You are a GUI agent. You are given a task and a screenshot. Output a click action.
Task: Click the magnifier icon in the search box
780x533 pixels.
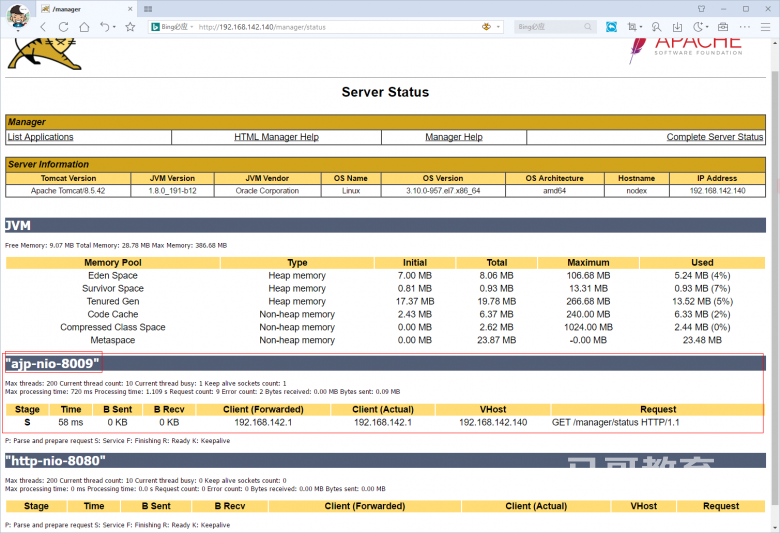tap(588, 27)
